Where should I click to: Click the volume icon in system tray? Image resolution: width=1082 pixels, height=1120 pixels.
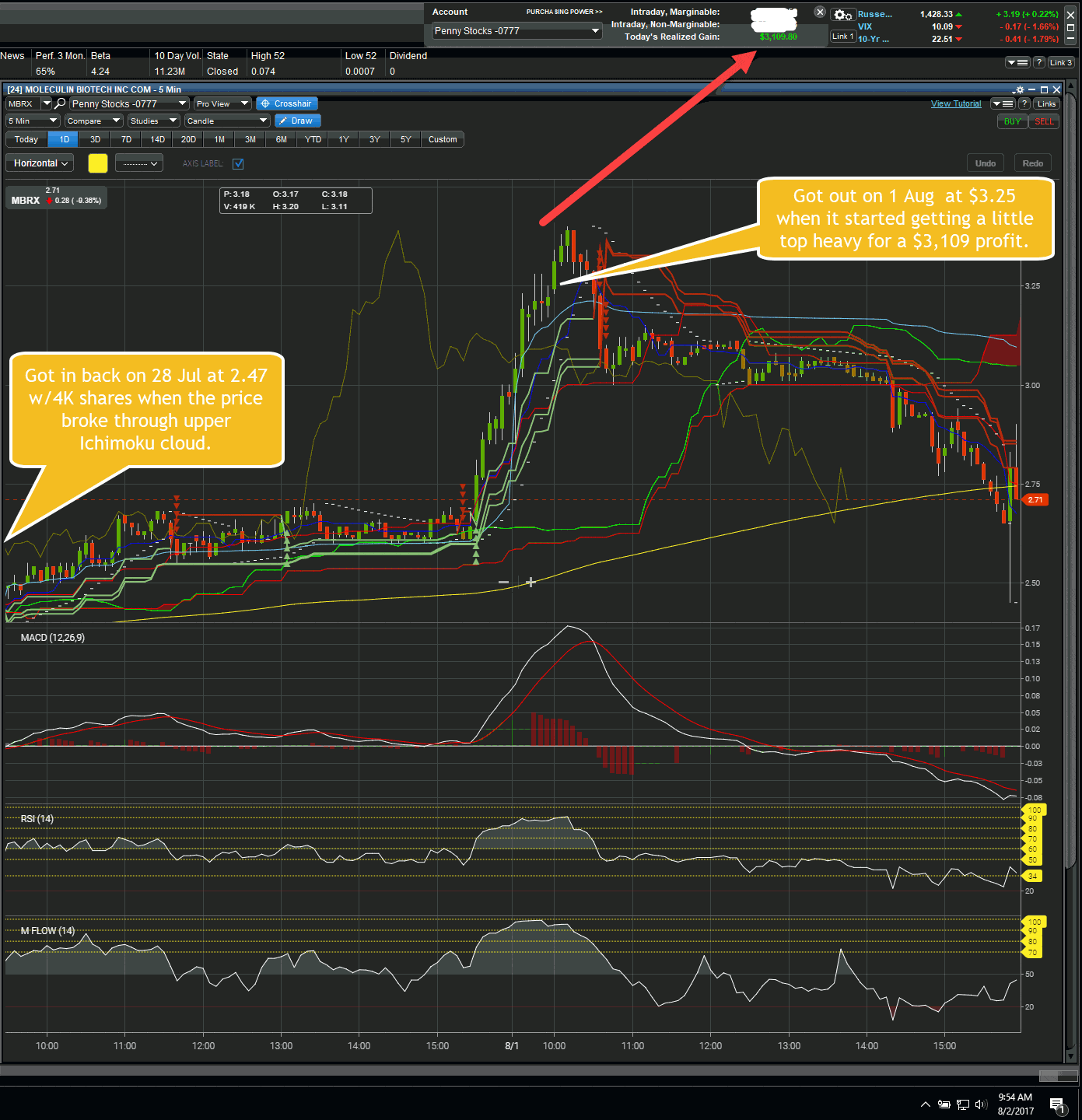[x=981, y=1104]
